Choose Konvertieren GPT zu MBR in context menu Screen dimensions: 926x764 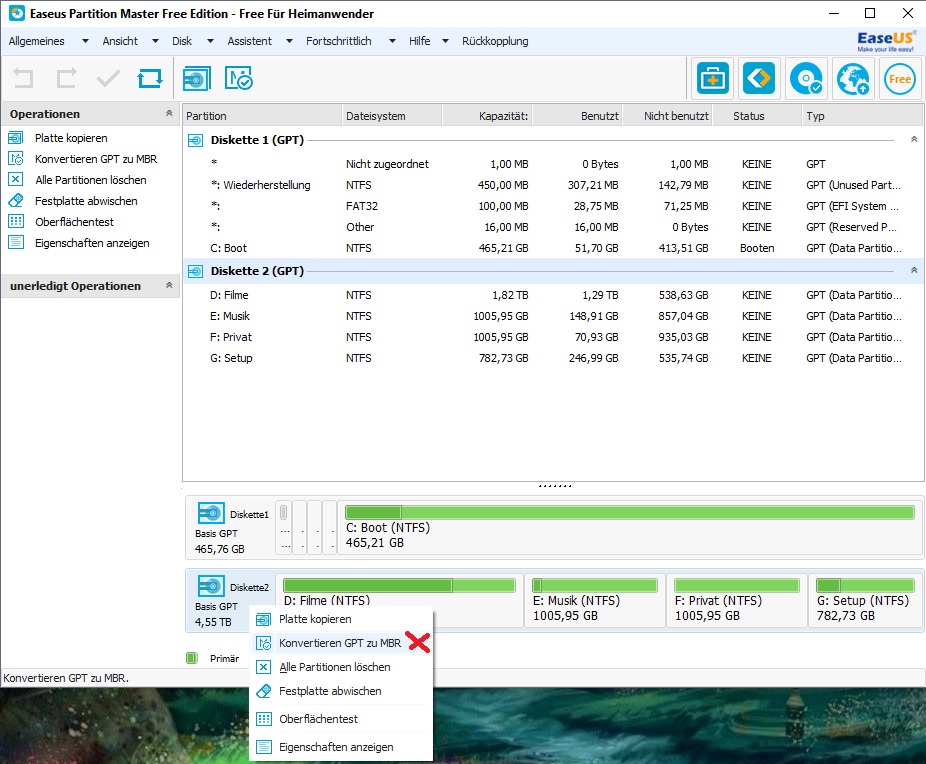point(341,643)
